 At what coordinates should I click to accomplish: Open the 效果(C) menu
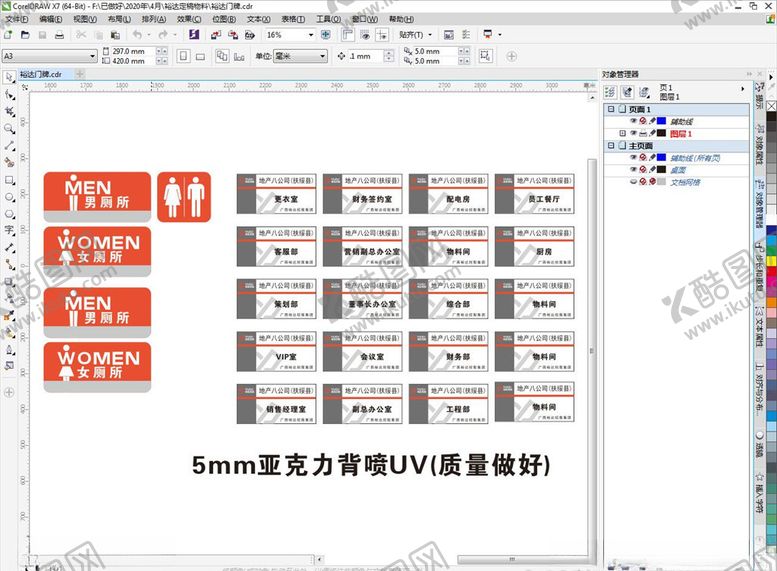point(188,19)
